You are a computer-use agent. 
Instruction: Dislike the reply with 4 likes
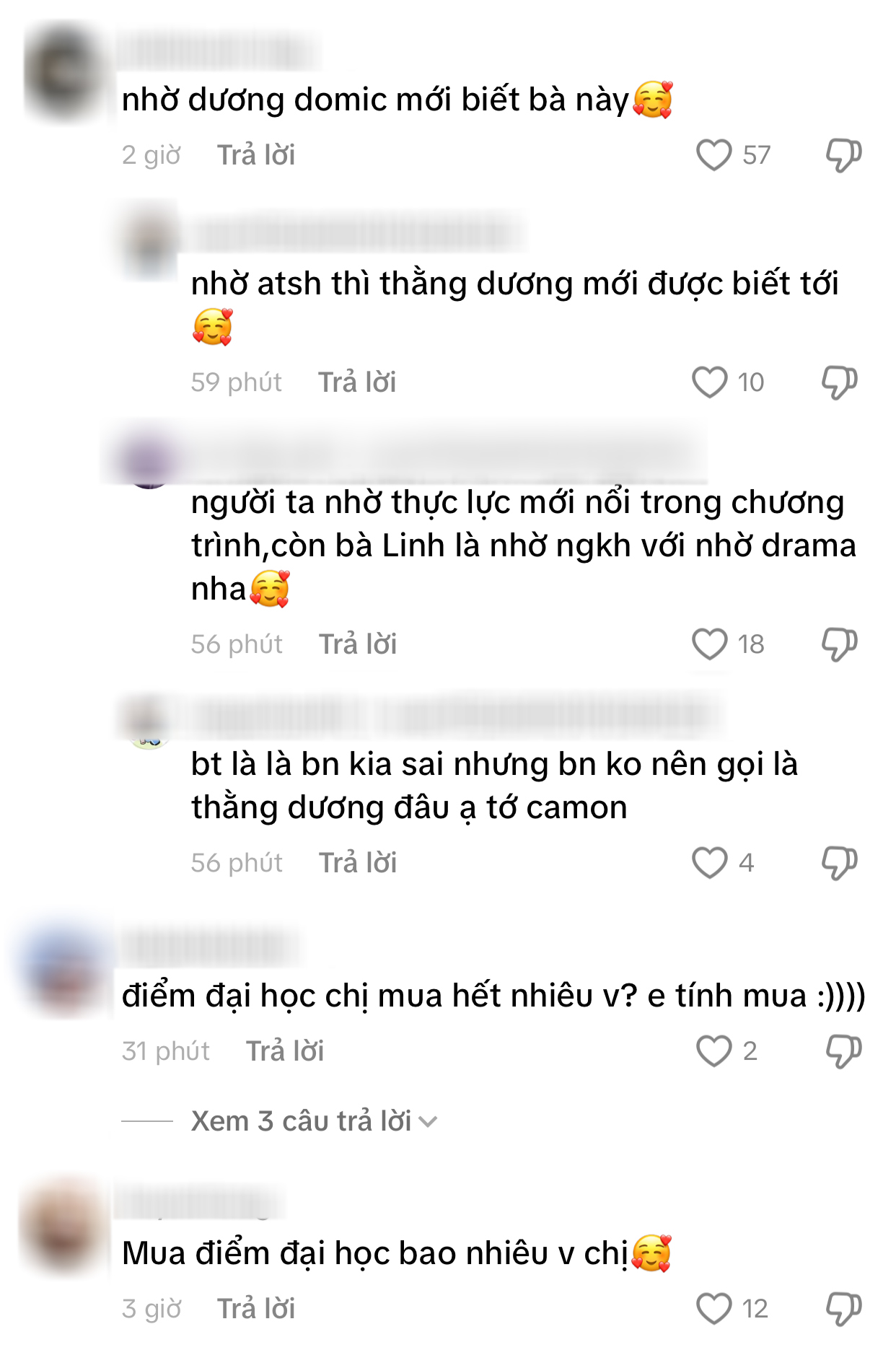[x=839, y=863]
